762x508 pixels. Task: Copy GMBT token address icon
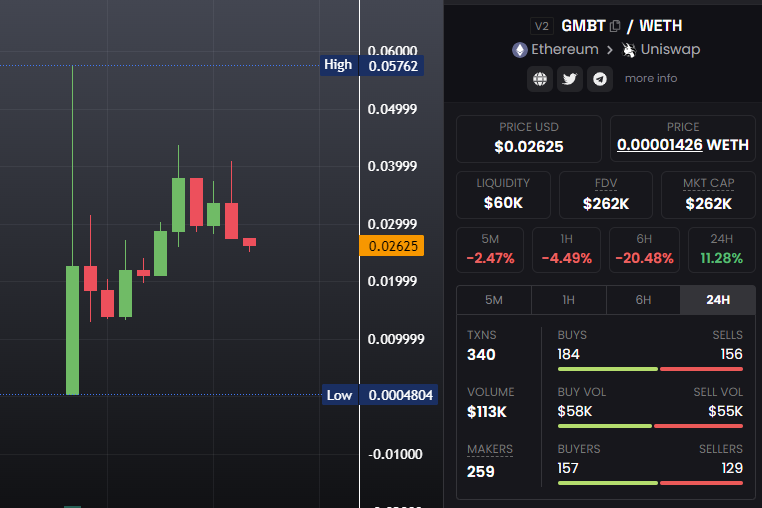tap(615, 26)
